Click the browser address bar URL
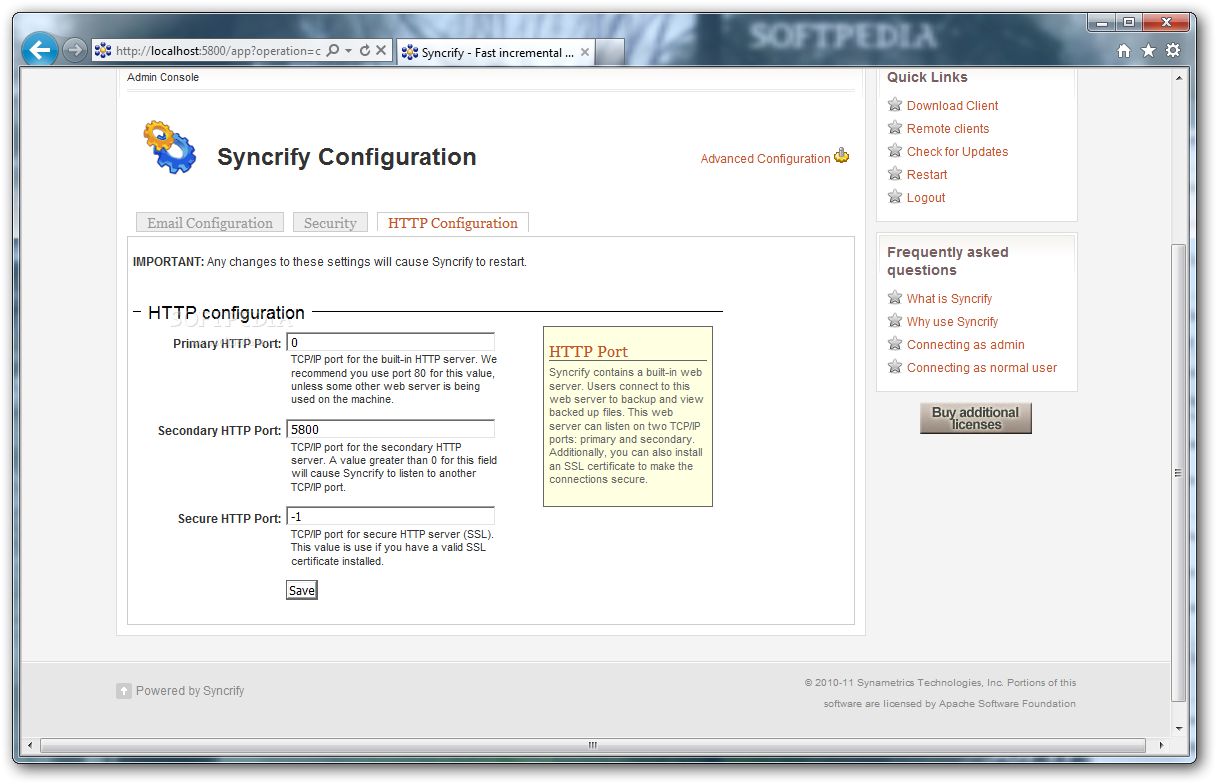 [218, 51]
